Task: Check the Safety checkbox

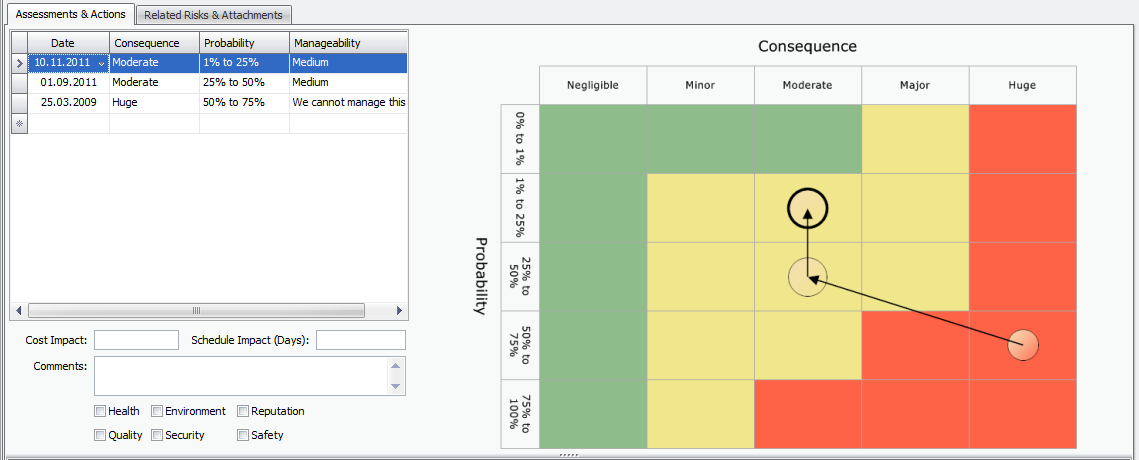Action: tap(243, 435)
